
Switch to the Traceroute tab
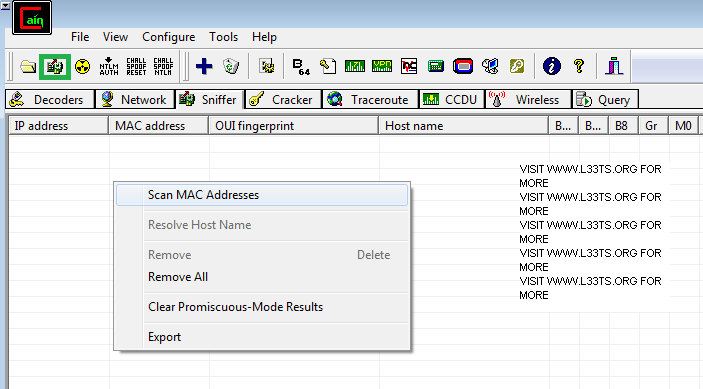point(370,99)
